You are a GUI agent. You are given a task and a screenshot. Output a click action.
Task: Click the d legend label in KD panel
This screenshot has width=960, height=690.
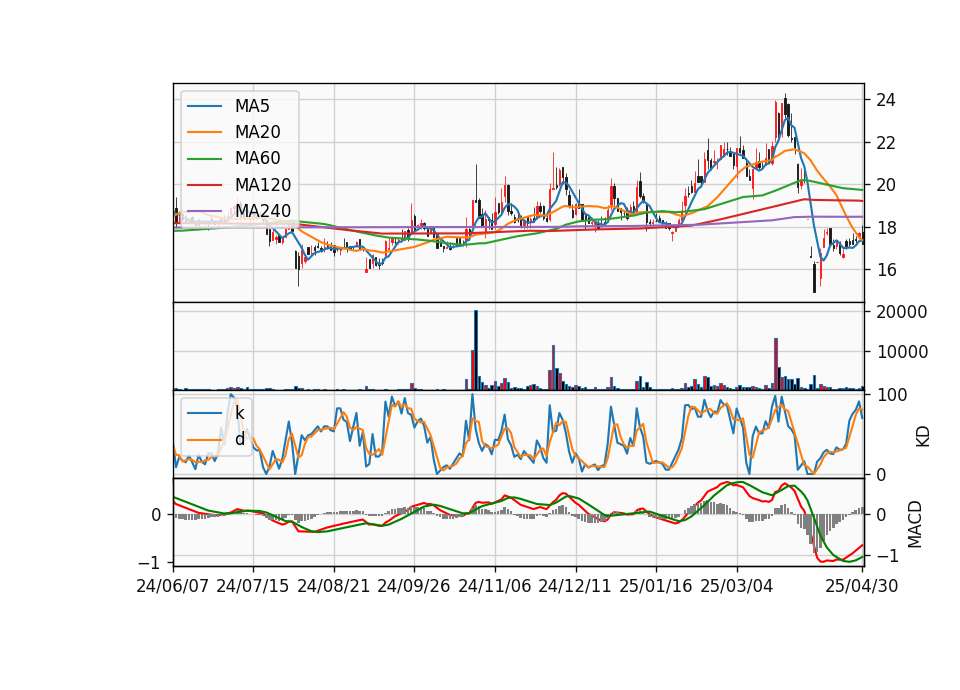(x=239, y=439)
